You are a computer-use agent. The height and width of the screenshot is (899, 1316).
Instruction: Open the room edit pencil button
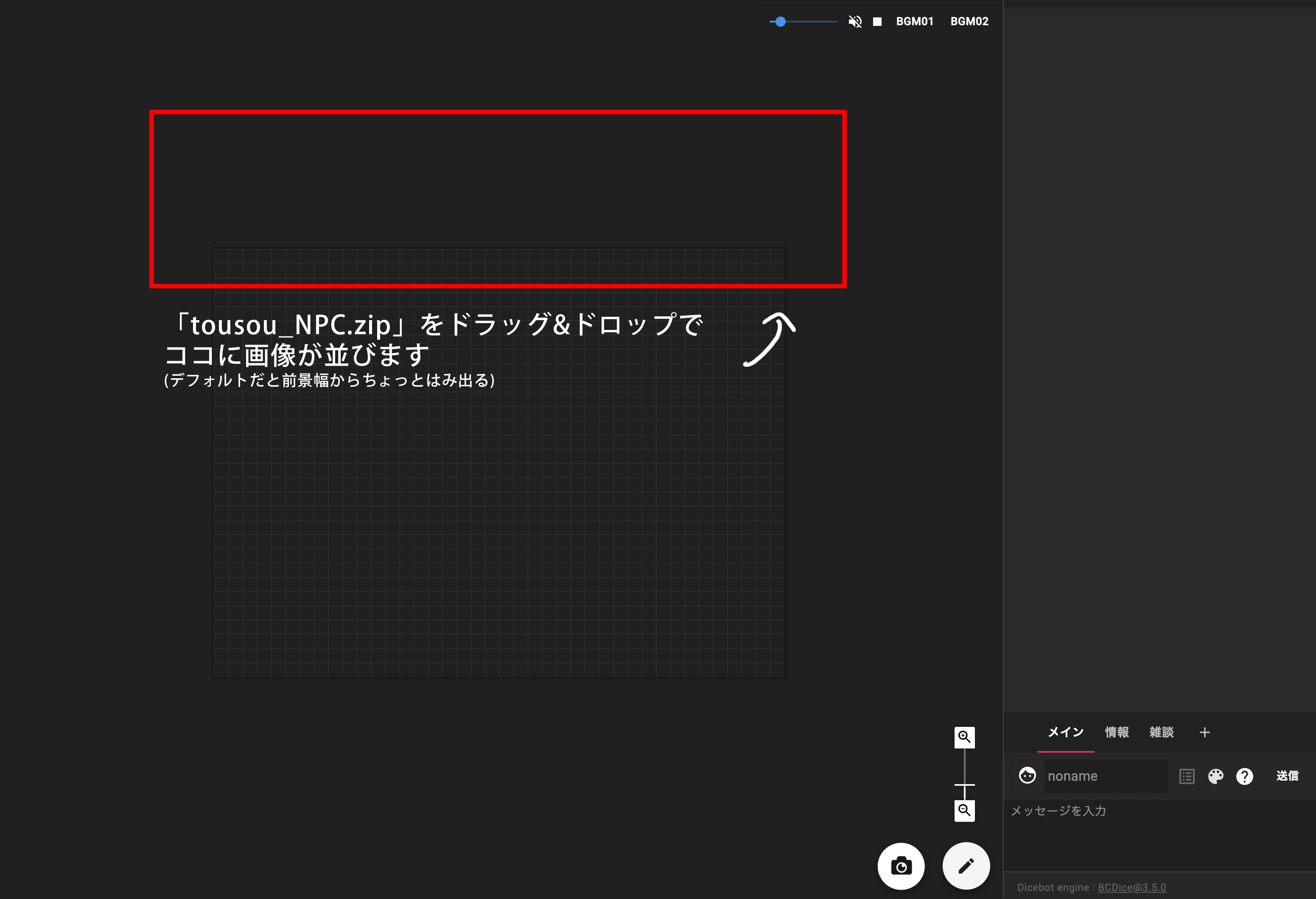966,865
